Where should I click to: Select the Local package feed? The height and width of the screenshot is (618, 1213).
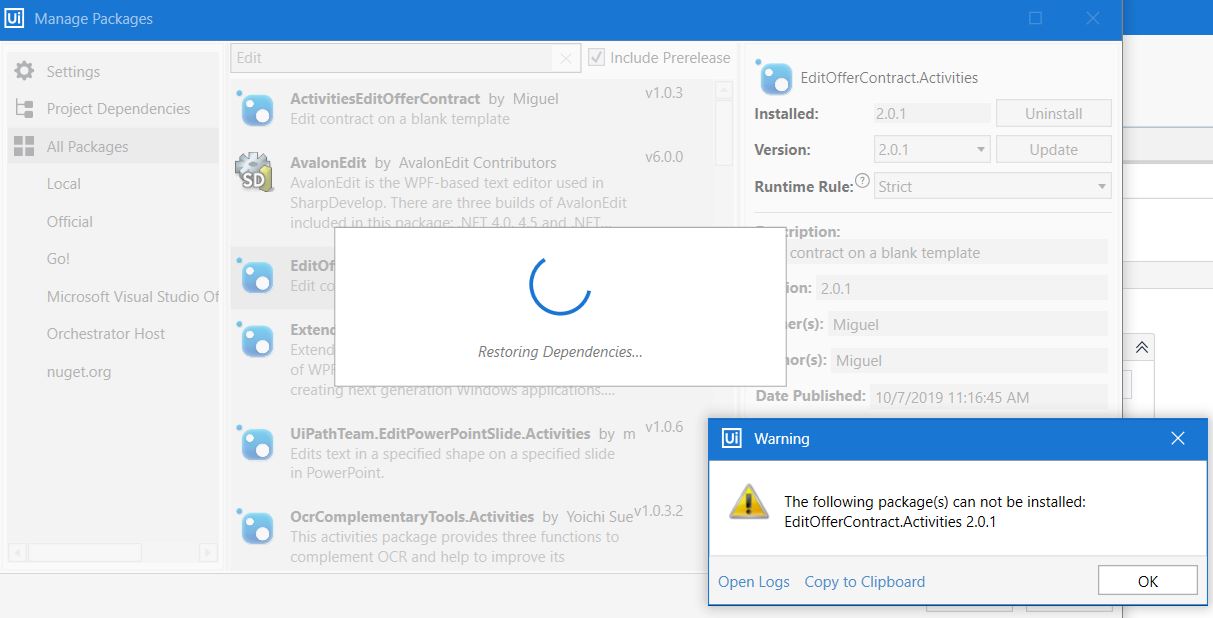point(64,184)
